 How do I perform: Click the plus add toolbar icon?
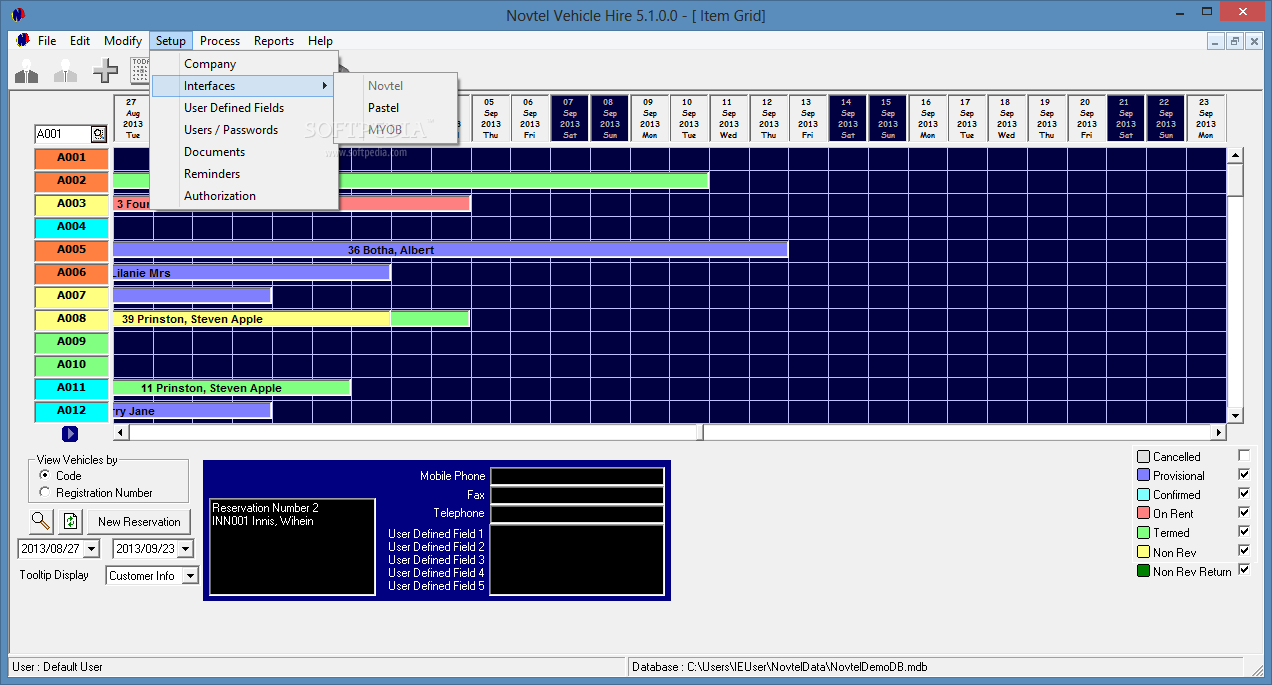(105, 71)
